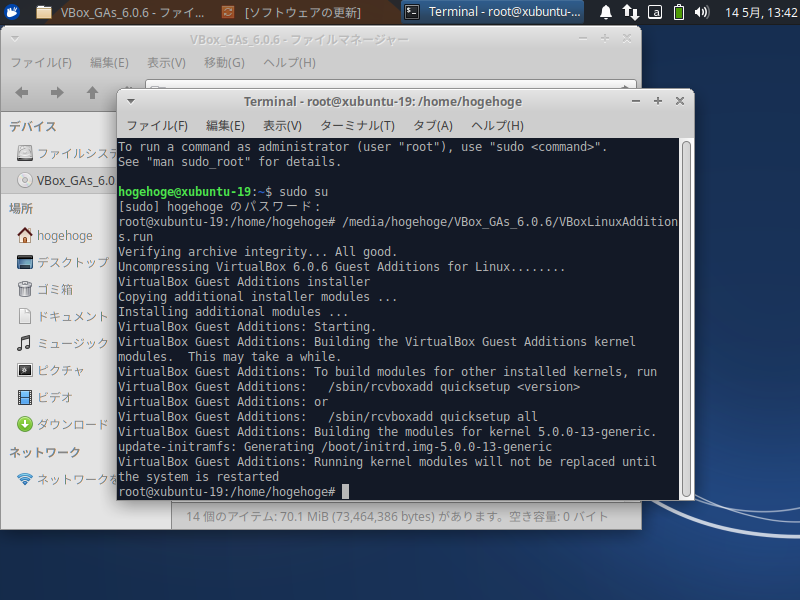
Task: Open Downloads folder in sidebar
Action: click(x=63, y=424)
